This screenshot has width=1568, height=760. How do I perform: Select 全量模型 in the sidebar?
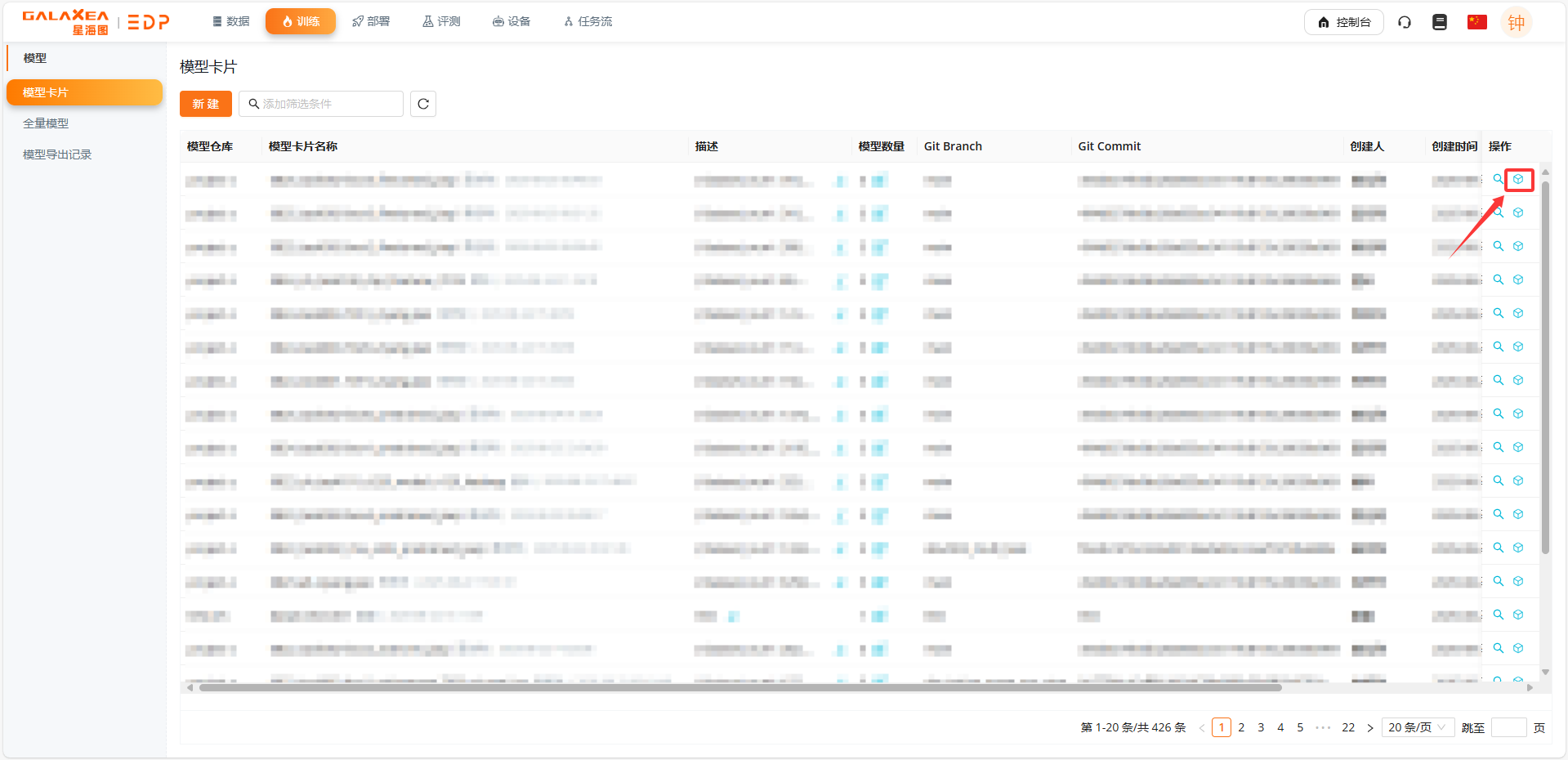46,123
